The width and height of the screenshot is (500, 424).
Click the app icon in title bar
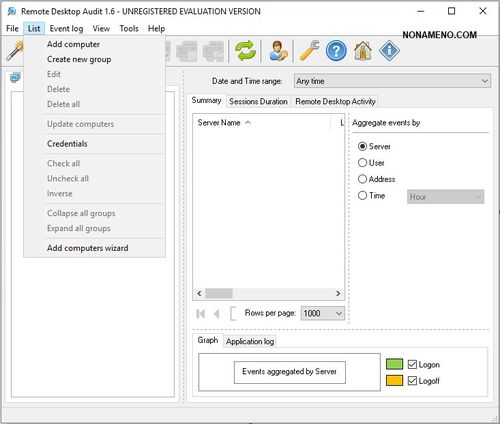[12, 11]
